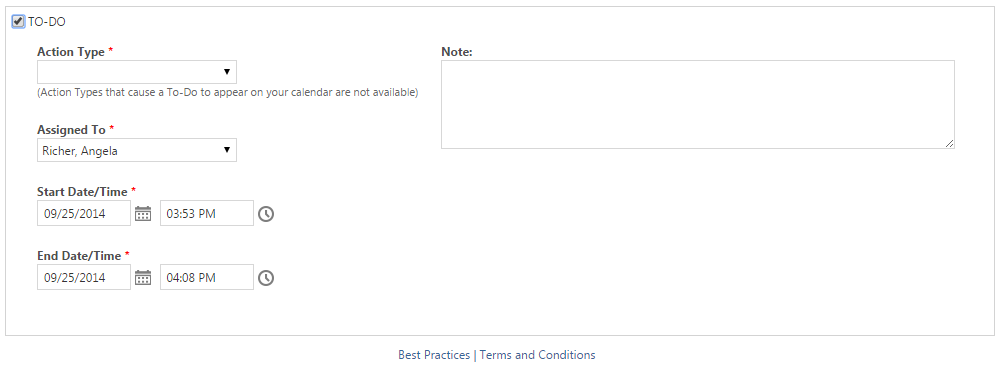Click the TO-DO label text

click(47, 22)
